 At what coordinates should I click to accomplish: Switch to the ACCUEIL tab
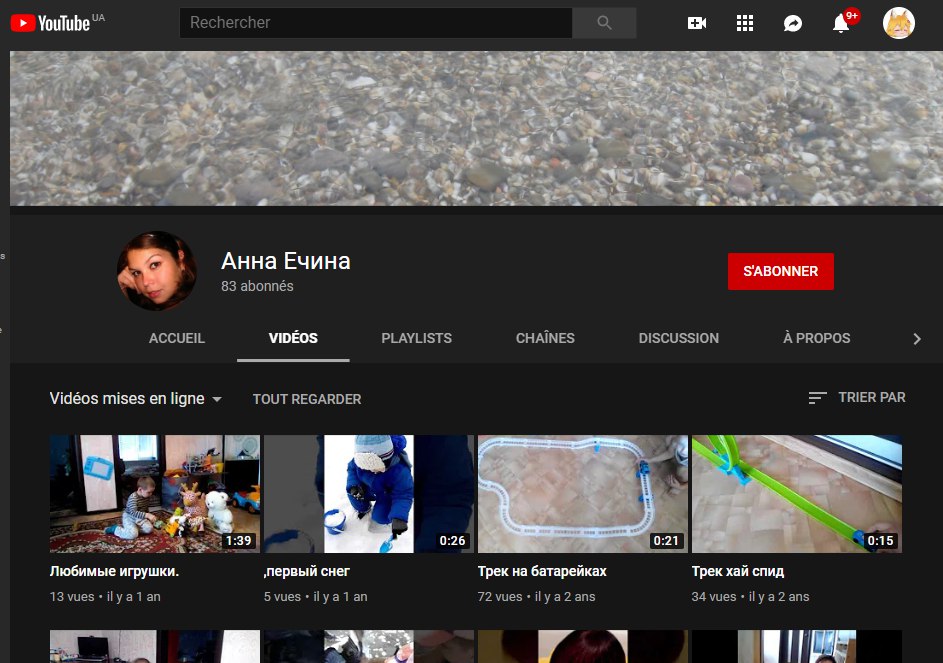177,338
